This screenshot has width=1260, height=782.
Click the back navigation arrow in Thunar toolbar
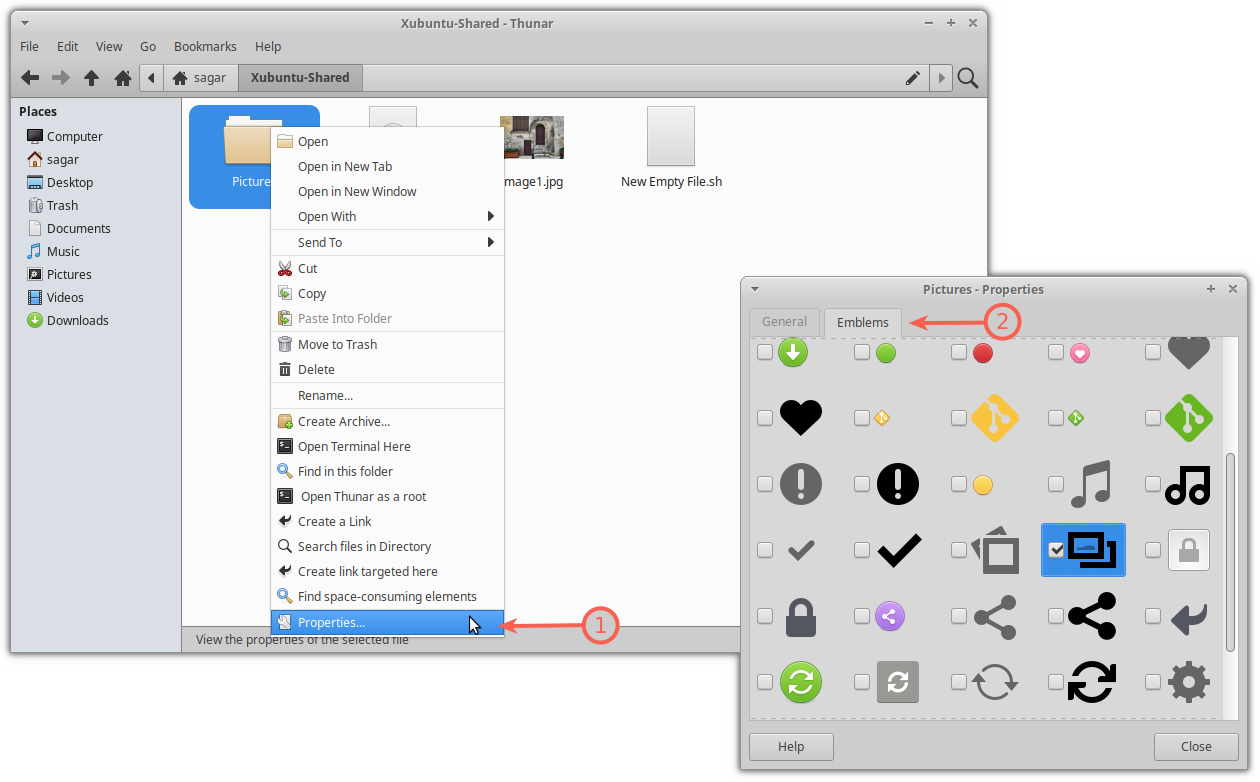pos(30,77)
